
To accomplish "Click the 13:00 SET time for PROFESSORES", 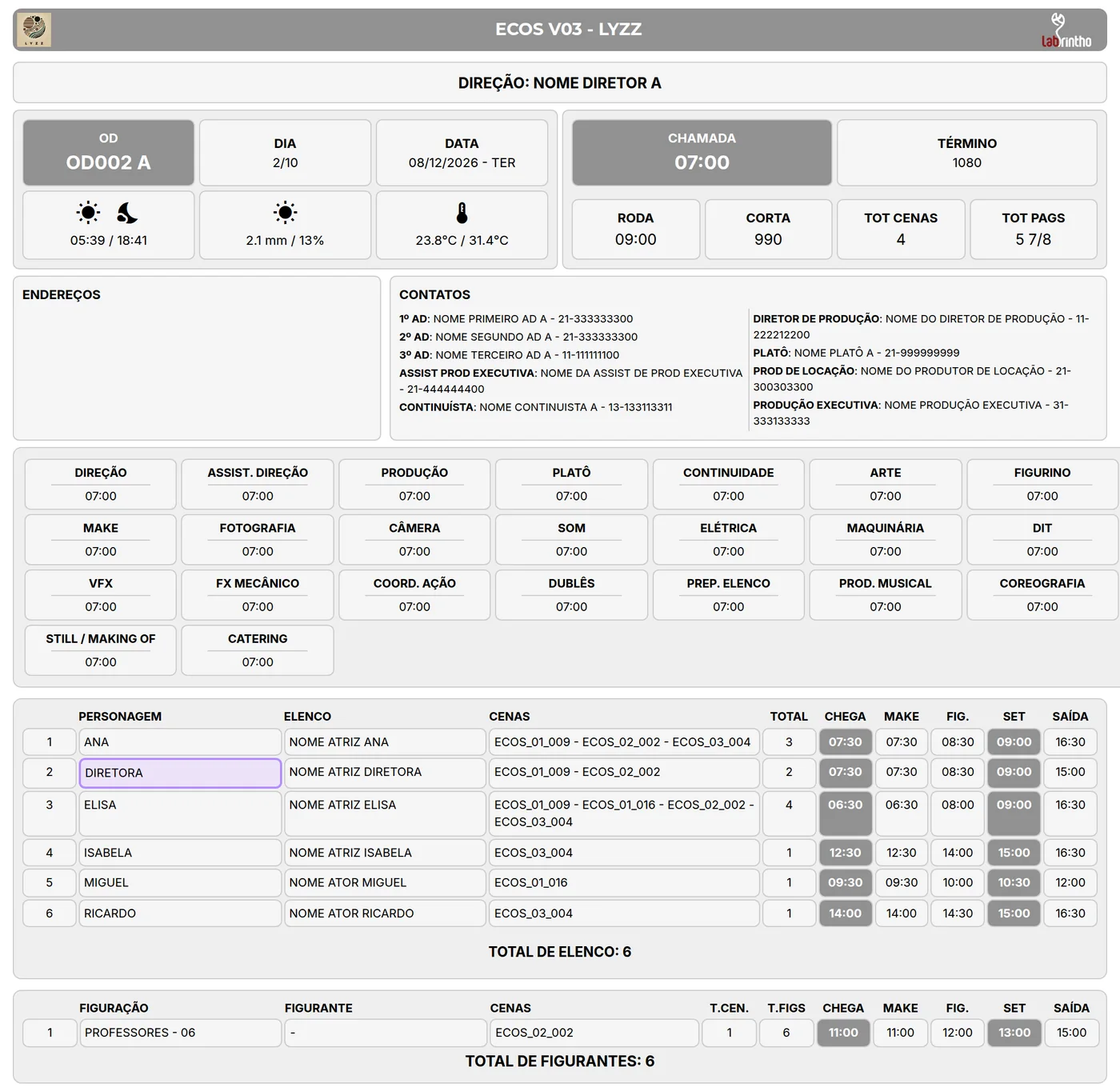I will [1014, 1033].
